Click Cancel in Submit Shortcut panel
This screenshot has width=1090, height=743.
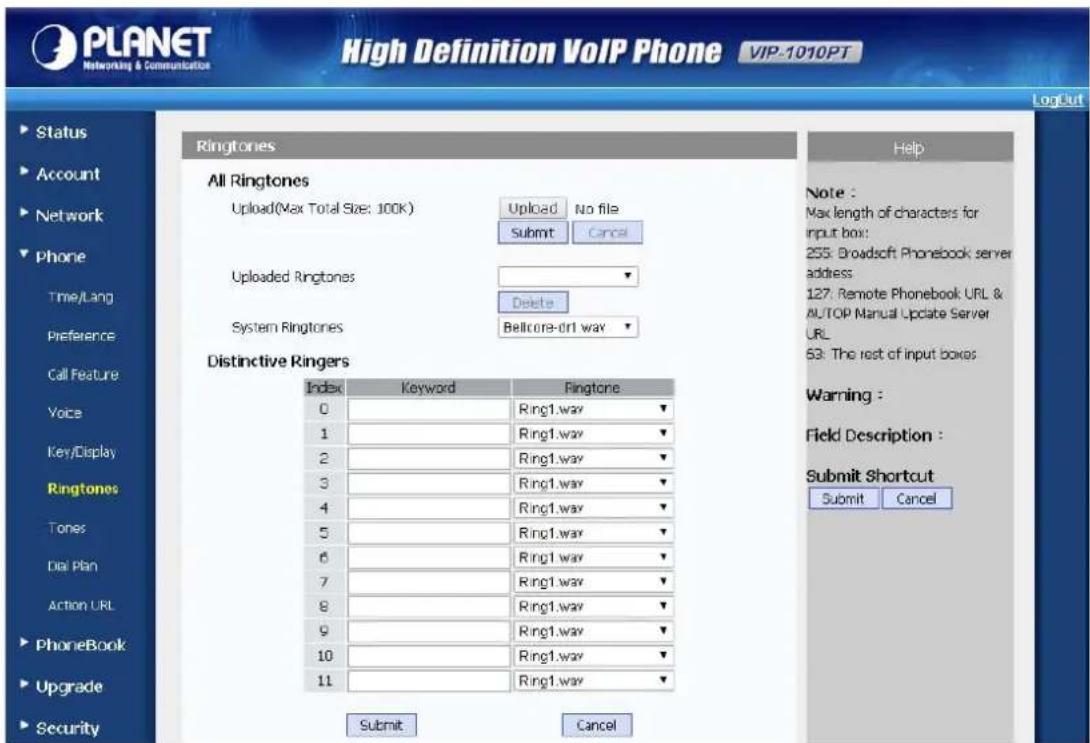[x=916, y=498]
